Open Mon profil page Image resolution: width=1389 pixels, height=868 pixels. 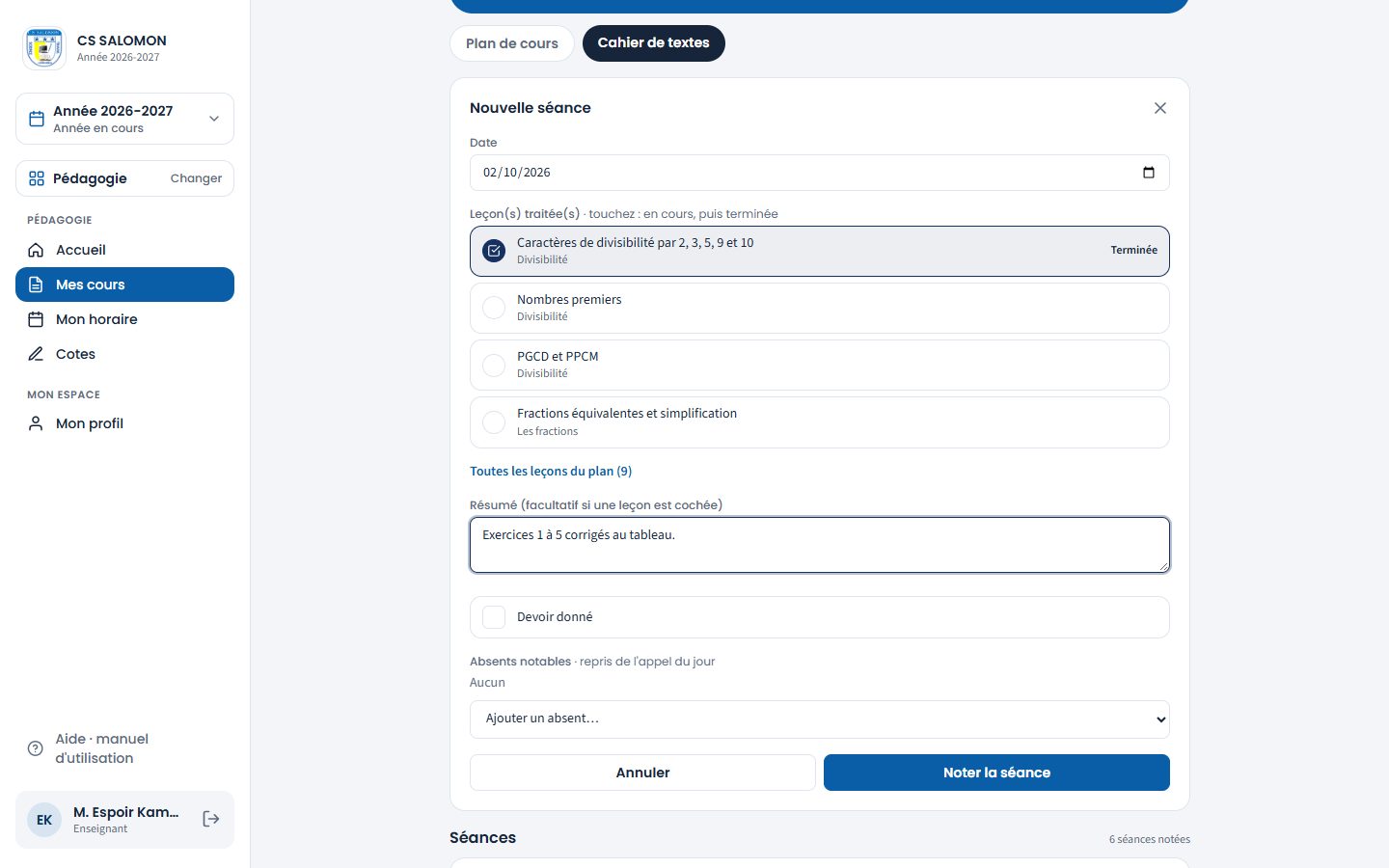pos(124,423)
